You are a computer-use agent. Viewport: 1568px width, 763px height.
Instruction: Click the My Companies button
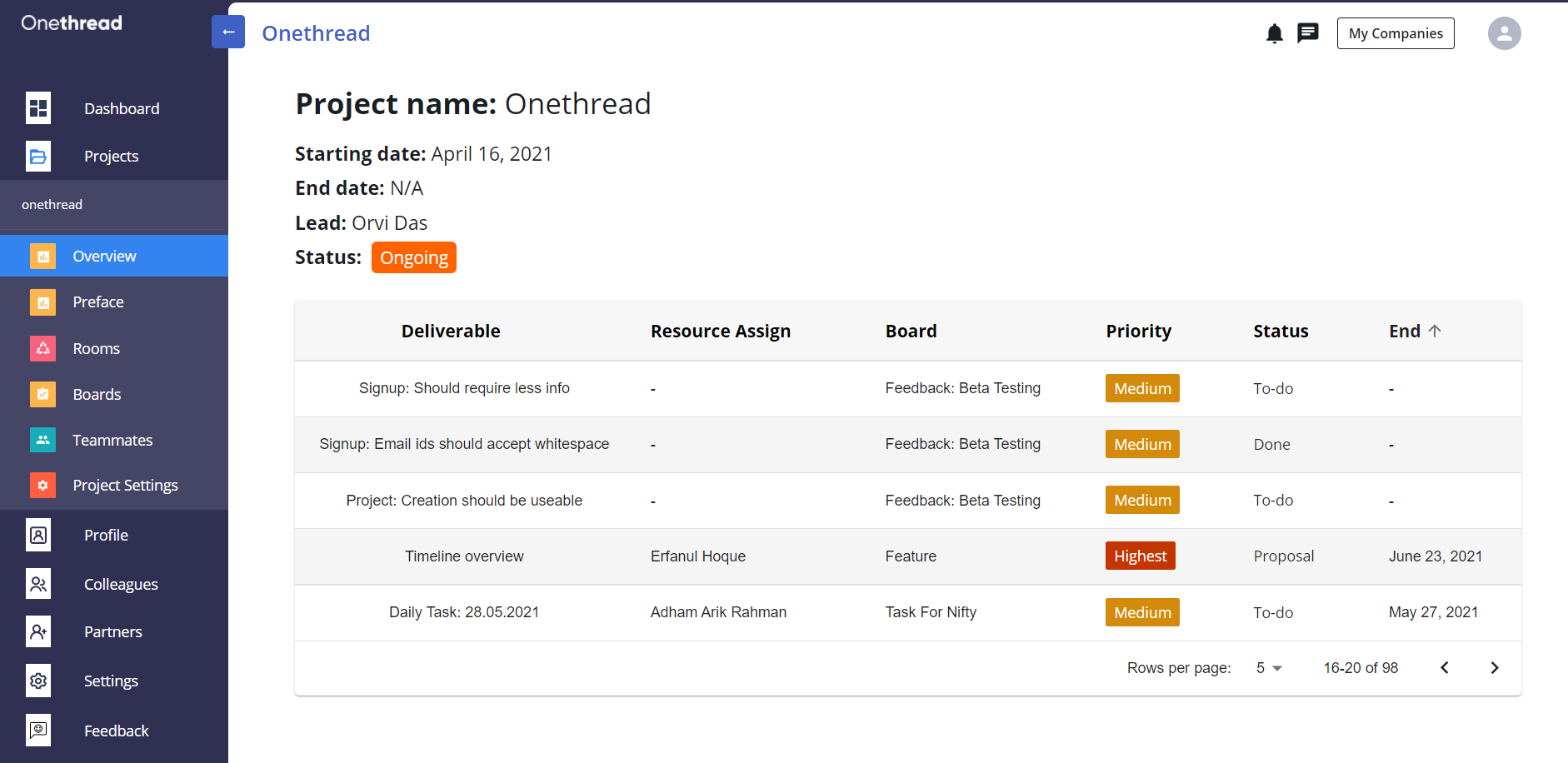[1396, 33]
